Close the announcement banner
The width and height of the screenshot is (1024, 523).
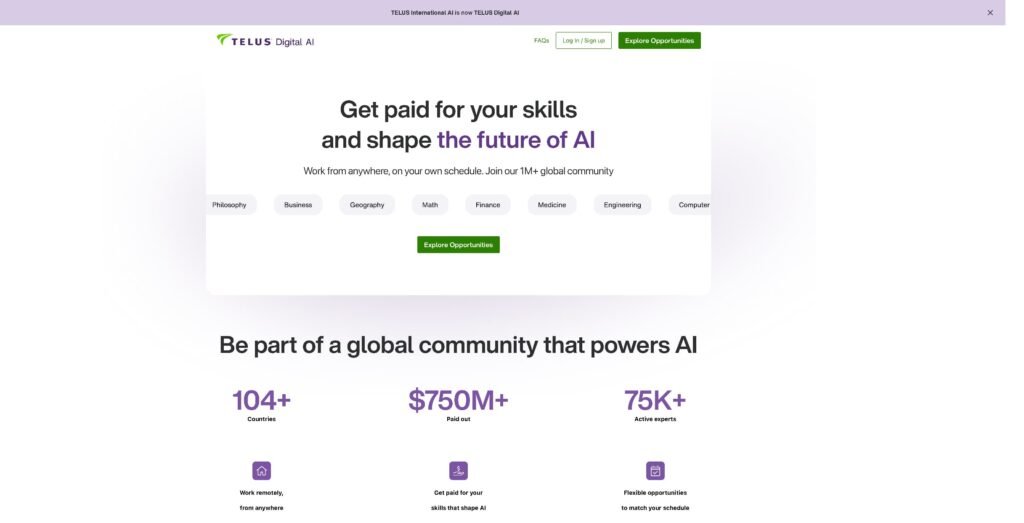(990, 13)
